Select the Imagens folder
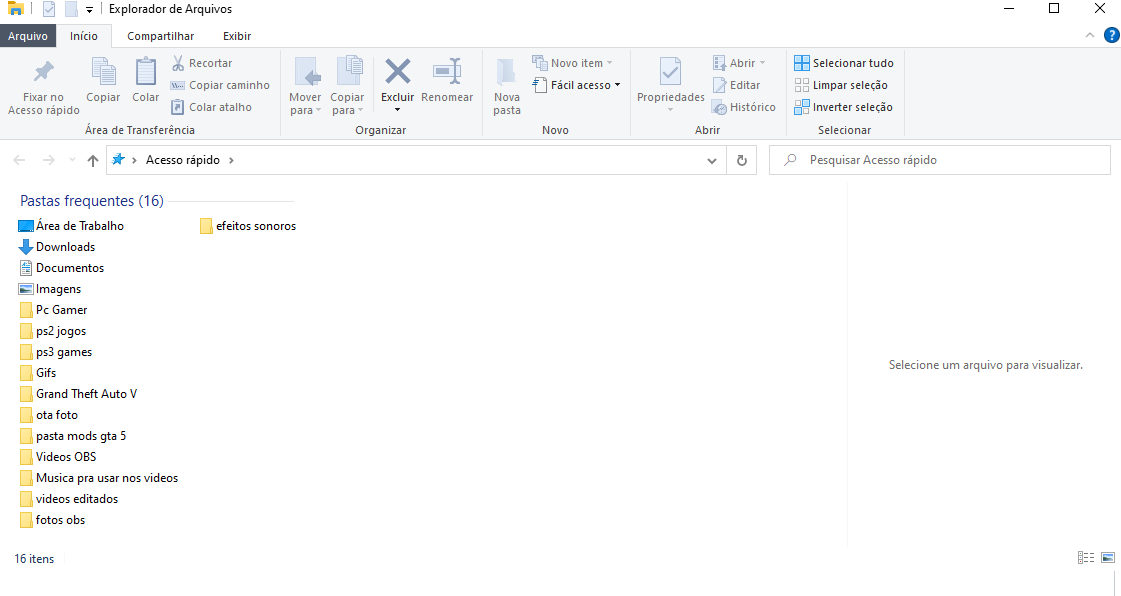Viewport: 1121px width, 596px height. (x=49, y=289)
